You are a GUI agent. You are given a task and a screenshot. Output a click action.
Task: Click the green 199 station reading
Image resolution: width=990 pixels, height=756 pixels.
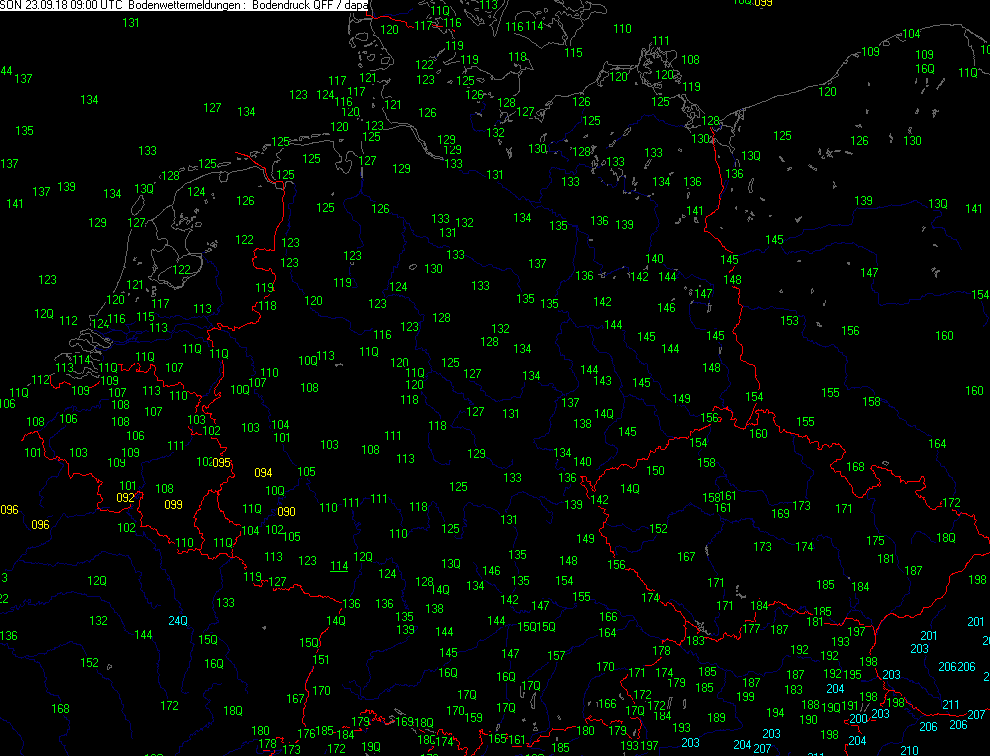745,697
